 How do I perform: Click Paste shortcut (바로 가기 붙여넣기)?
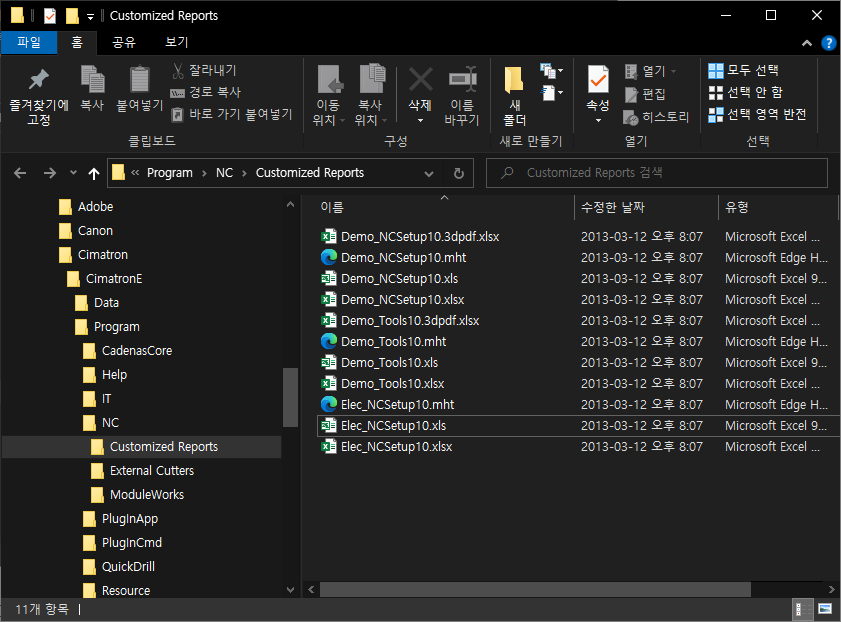point(231,114)
